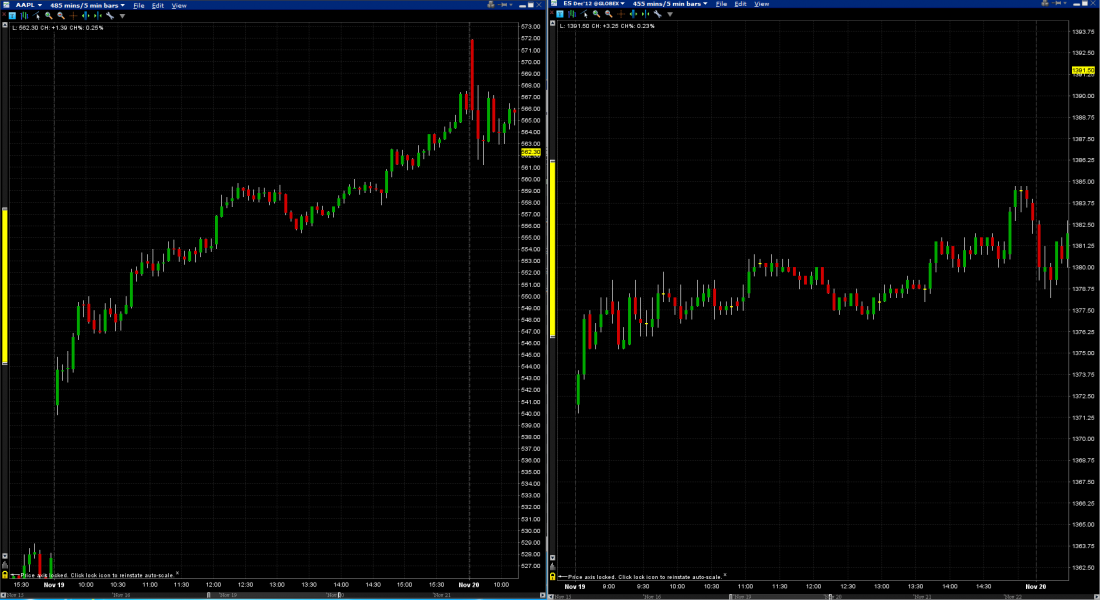Dismiss the AAPL price axis locked message

pos(177,574)
